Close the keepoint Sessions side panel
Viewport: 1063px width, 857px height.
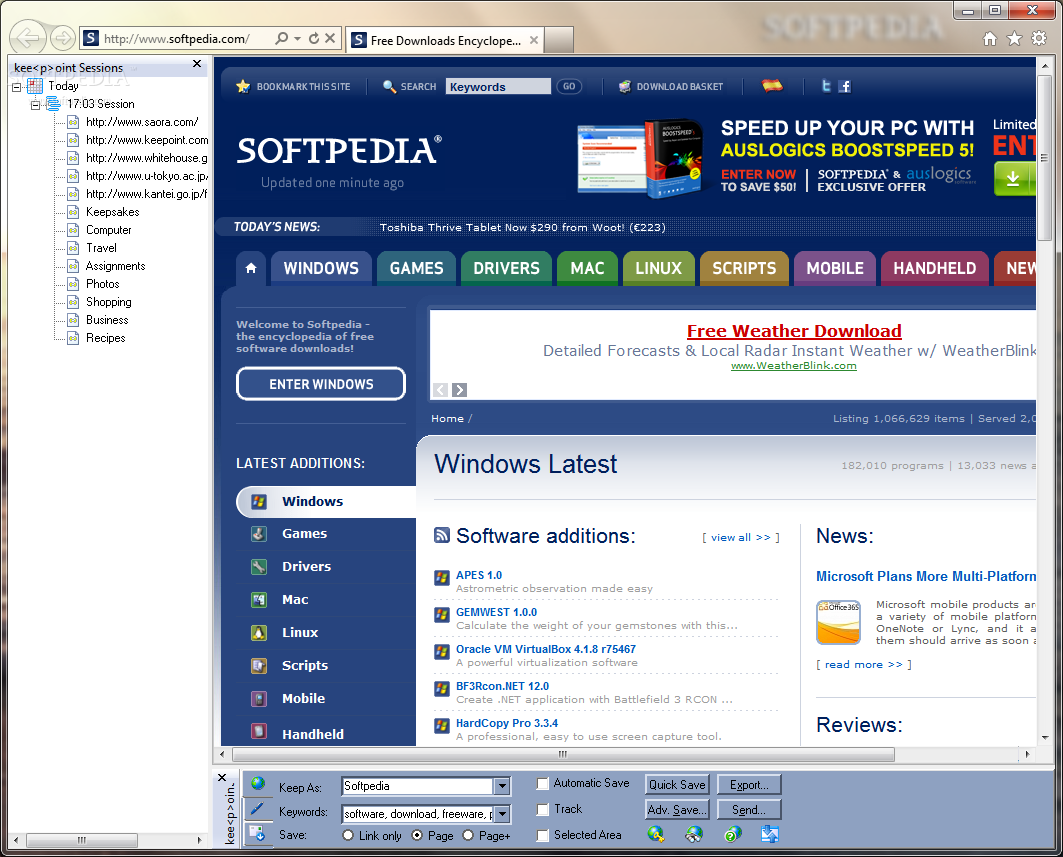(x=197, y=64)
